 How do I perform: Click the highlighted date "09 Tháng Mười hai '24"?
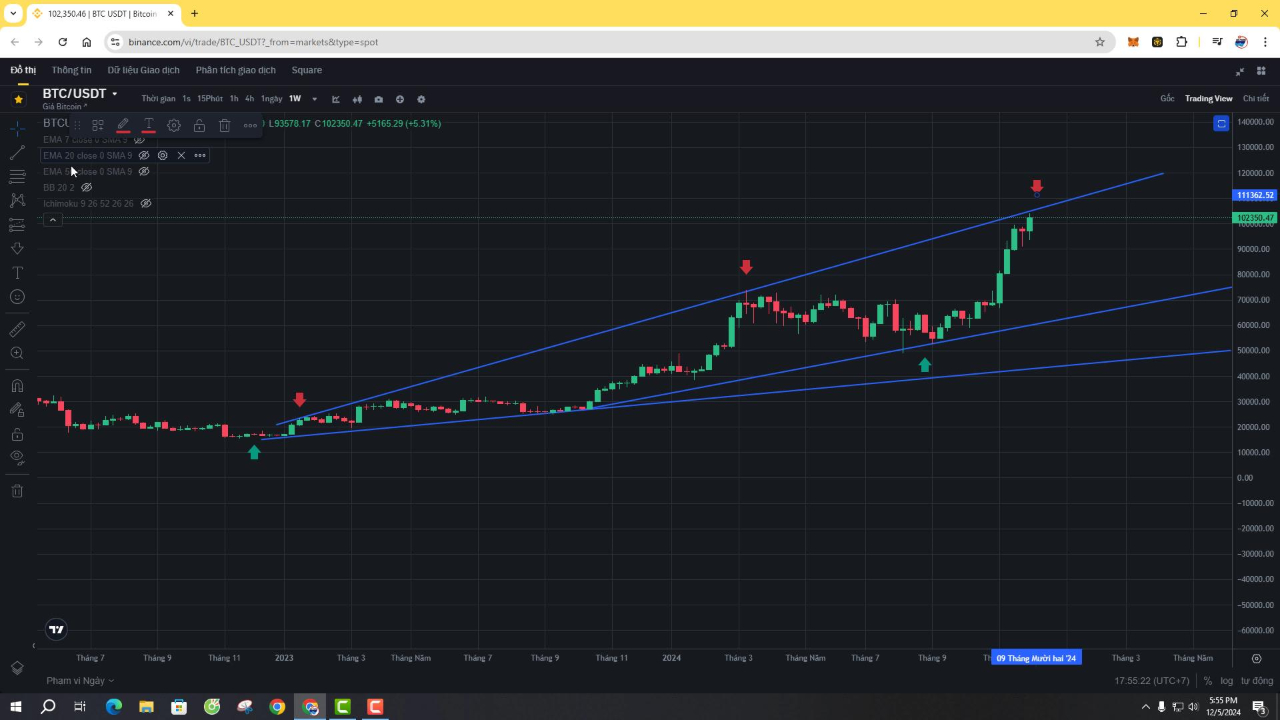click(x=1036, y=658)
